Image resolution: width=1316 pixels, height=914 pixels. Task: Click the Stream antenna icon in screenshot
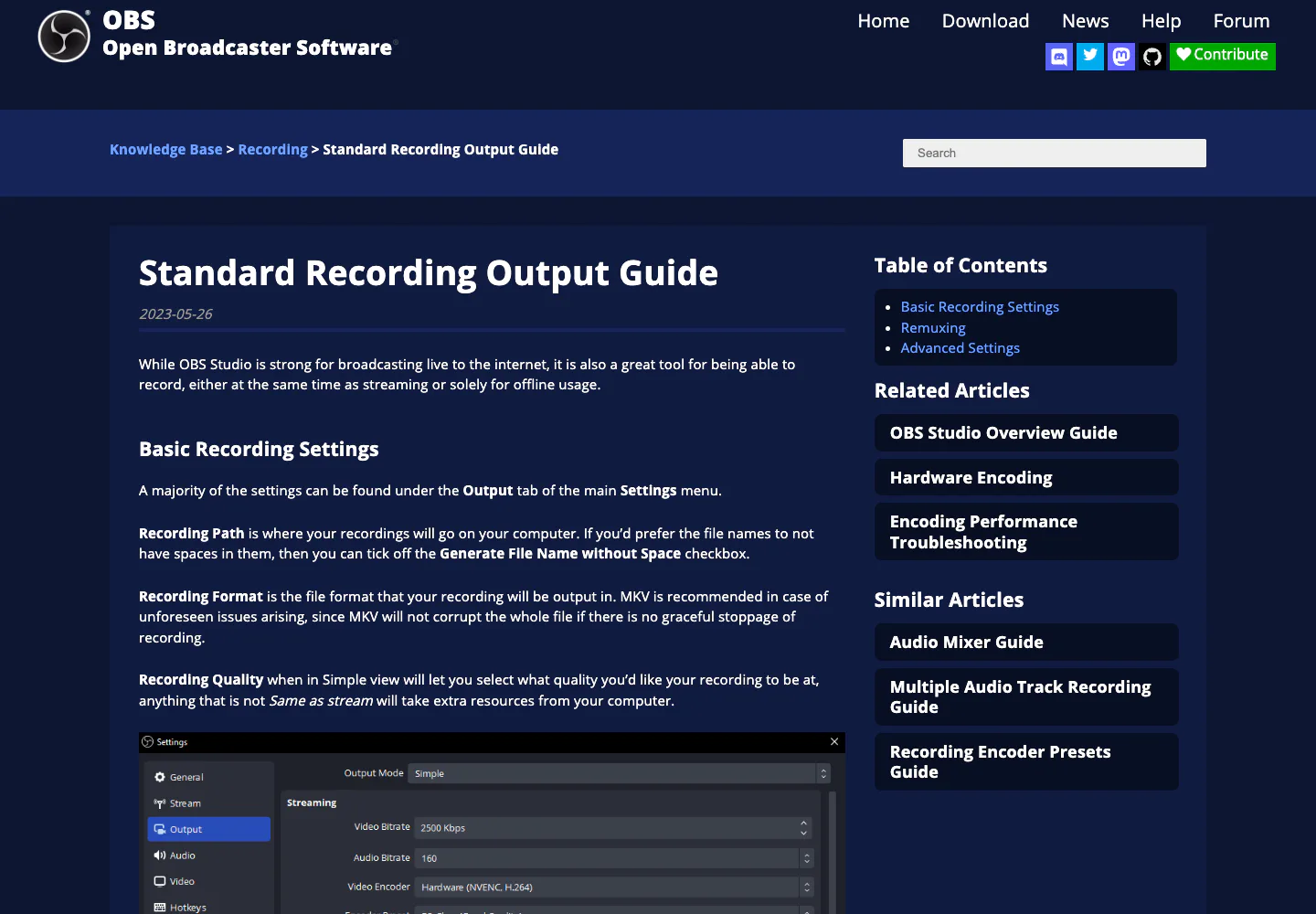[x=160, y=803]
